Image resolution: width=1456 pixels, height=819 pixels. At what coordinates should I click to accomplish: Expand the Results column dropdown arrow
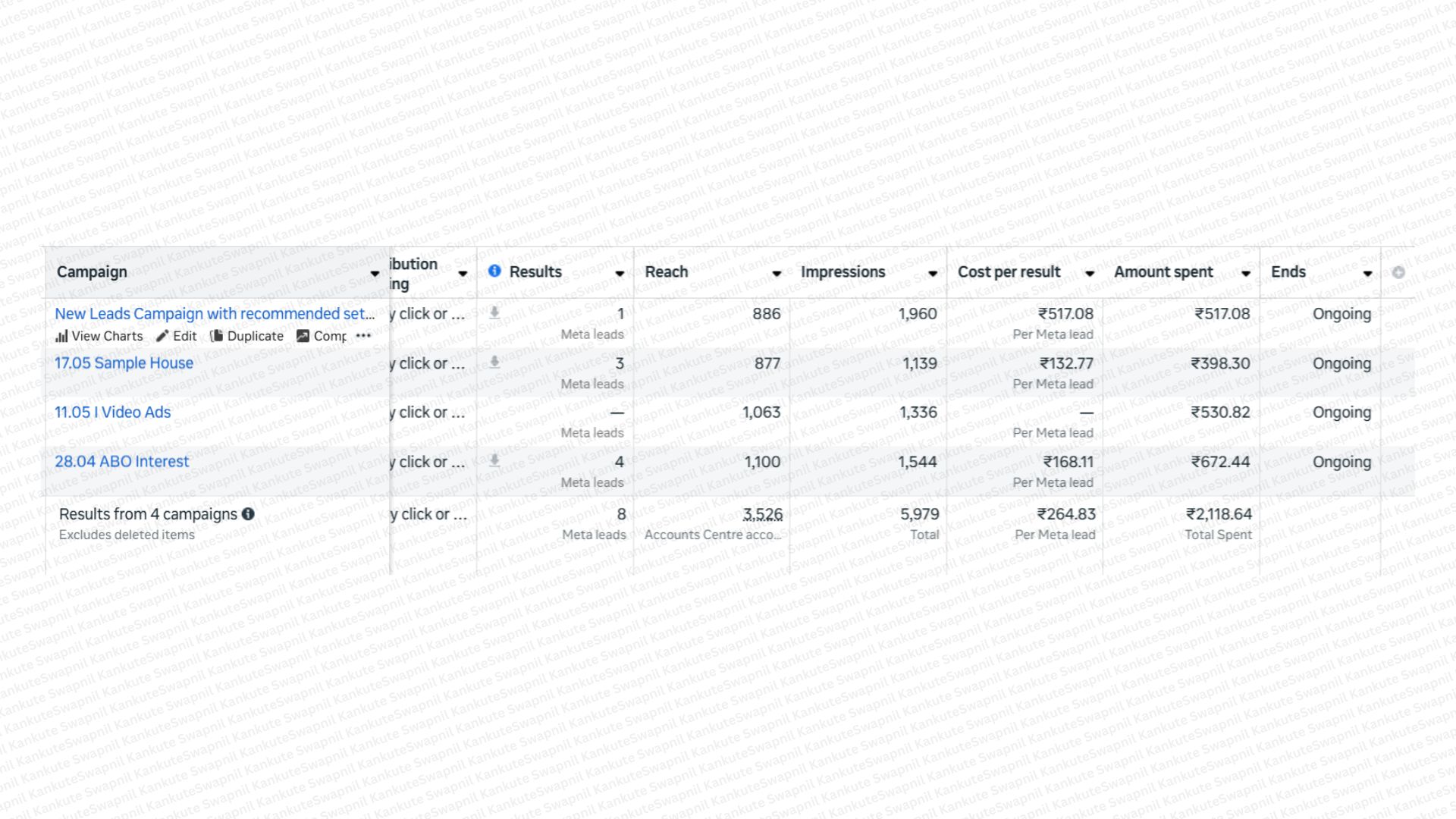coord(620,274)
